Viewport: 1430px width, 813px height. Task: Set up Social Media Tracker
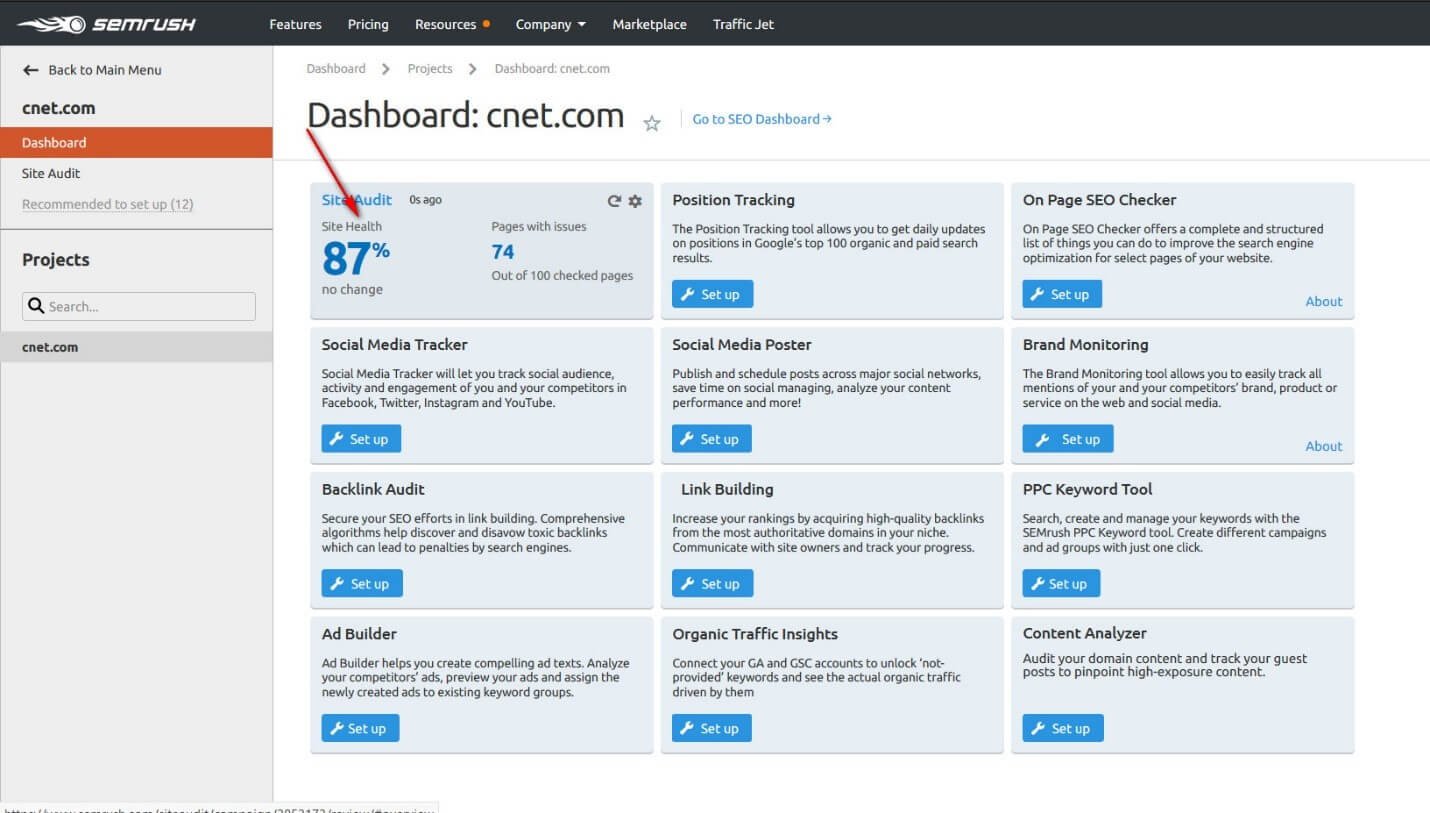click(361, 439)
